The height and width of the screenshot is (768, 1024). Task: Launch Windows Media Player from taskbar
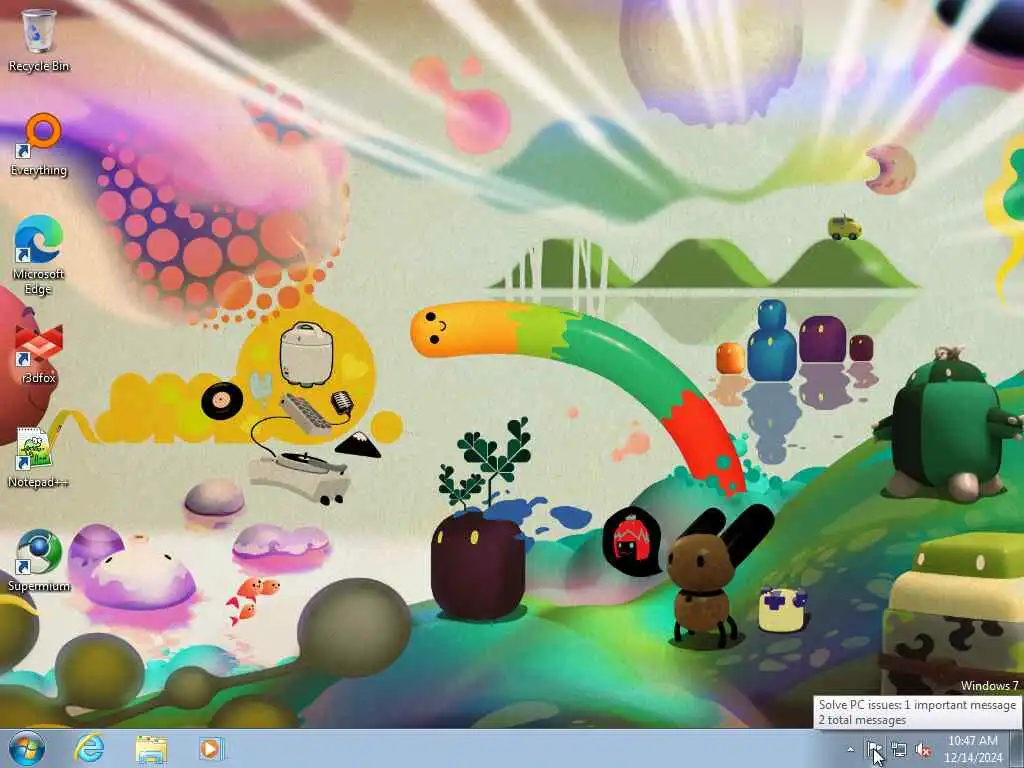pos(210,749)
